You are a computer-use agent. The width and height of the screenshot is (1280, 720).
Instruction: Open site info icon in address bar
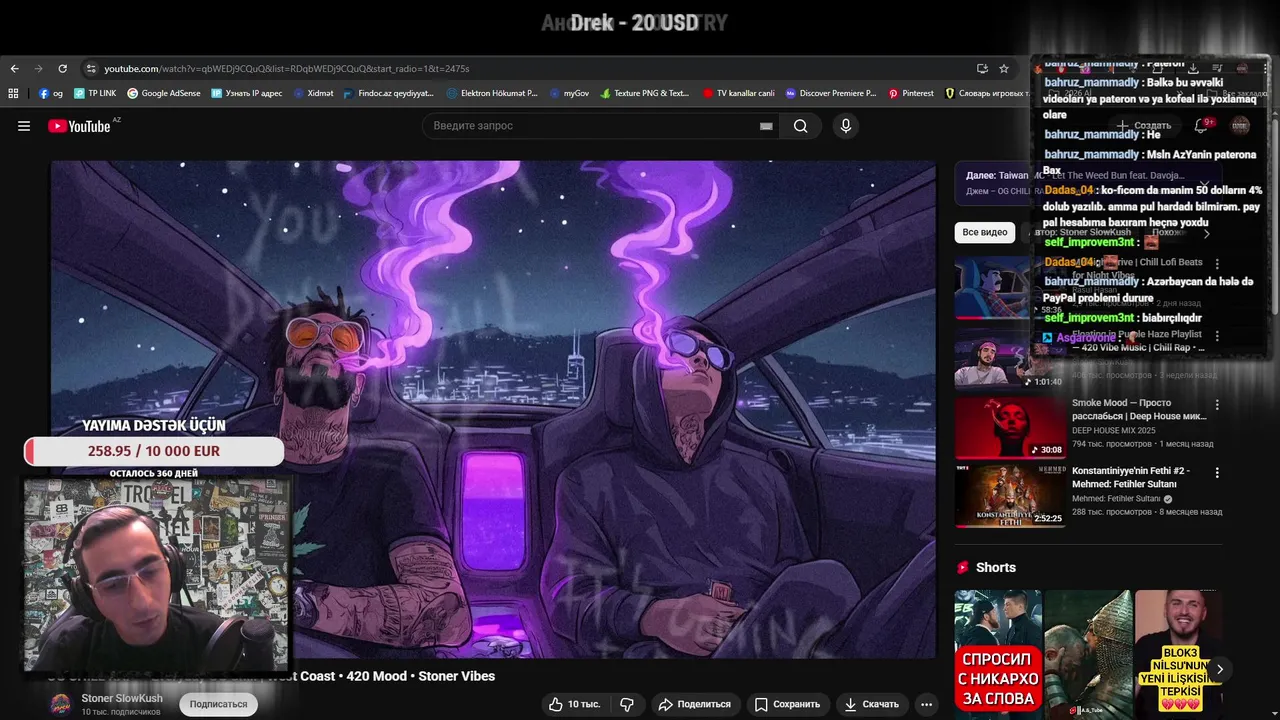point(91,68)
